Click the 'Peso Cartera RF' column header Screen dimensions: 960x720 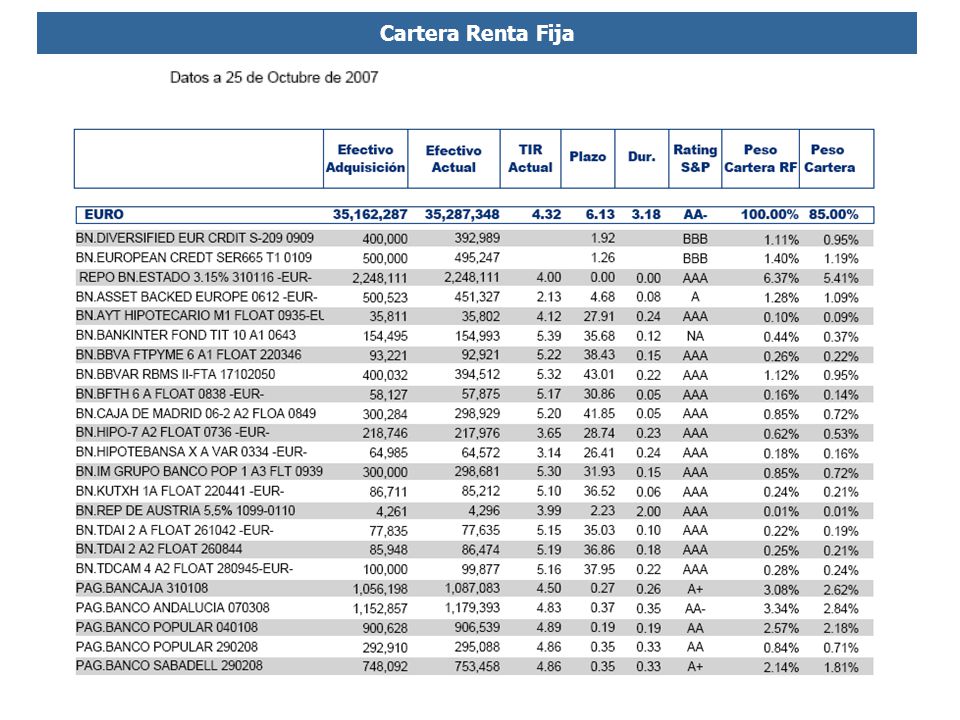tap(760, 159)
